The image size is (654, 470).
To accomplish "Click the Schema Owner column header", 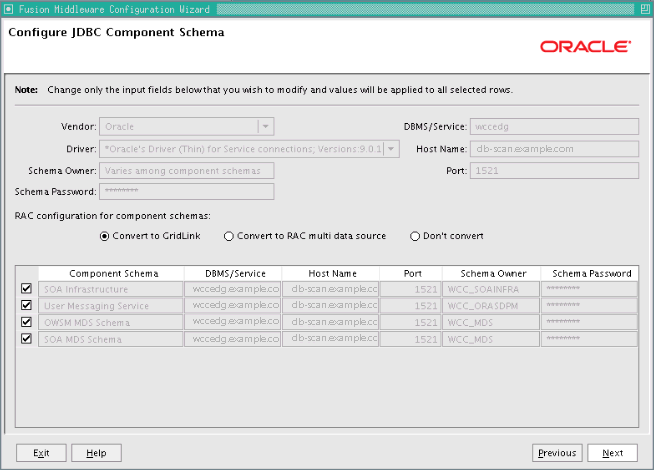I will pyautogui.click(x=492, y=274).
